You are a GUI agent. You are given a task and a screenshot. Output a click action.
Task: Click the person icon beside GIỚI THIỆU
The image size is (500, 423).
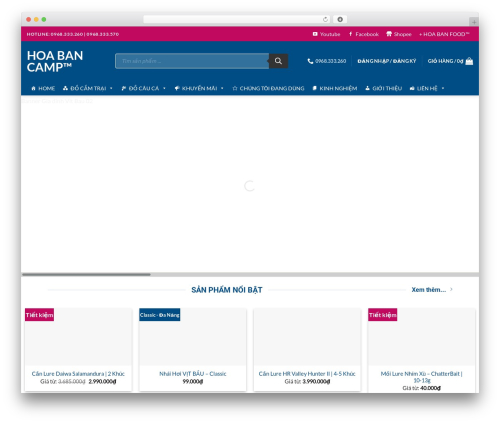point(367,88)
